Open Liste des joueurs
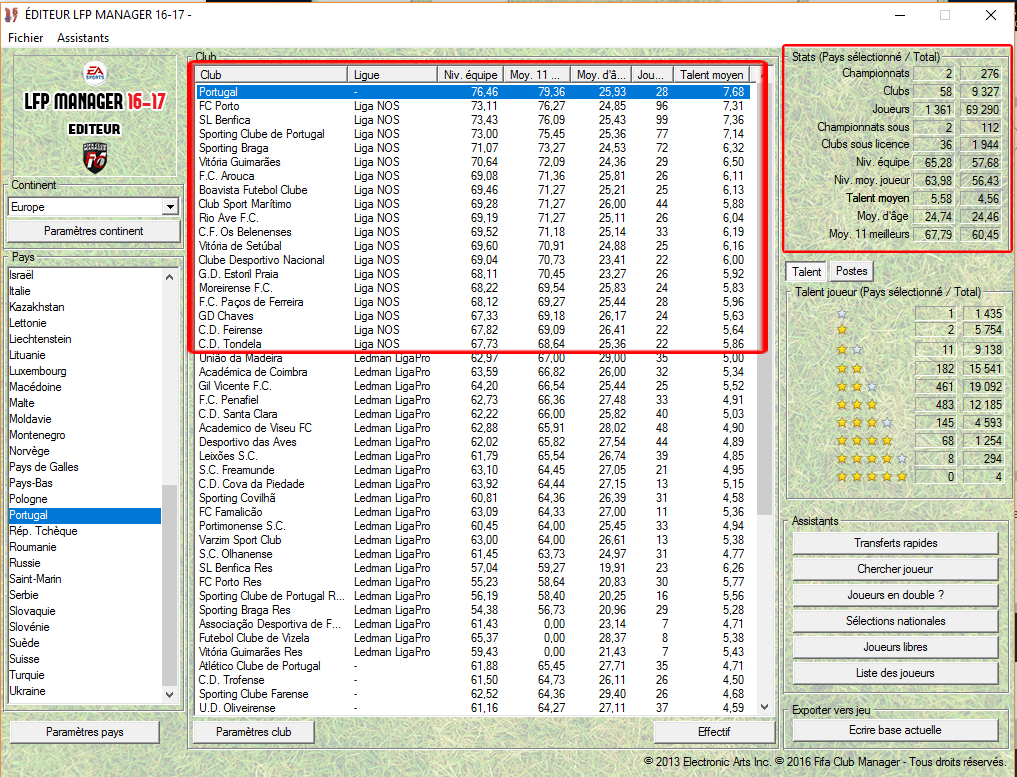The image size is (1017, 777). click(x=895, y=673)
